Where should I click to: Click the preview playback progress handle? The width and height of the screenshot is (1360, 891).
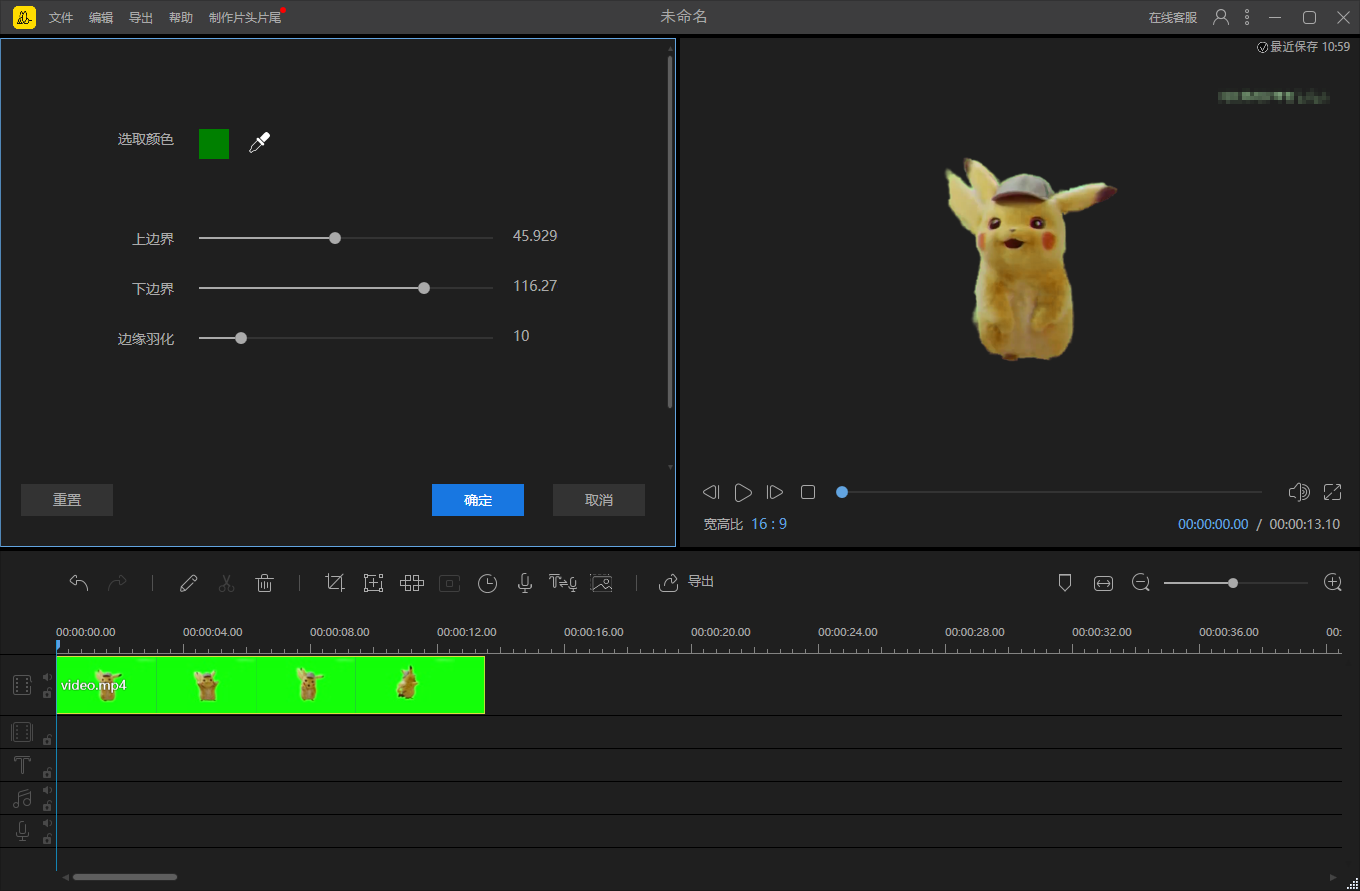(842, 492)
